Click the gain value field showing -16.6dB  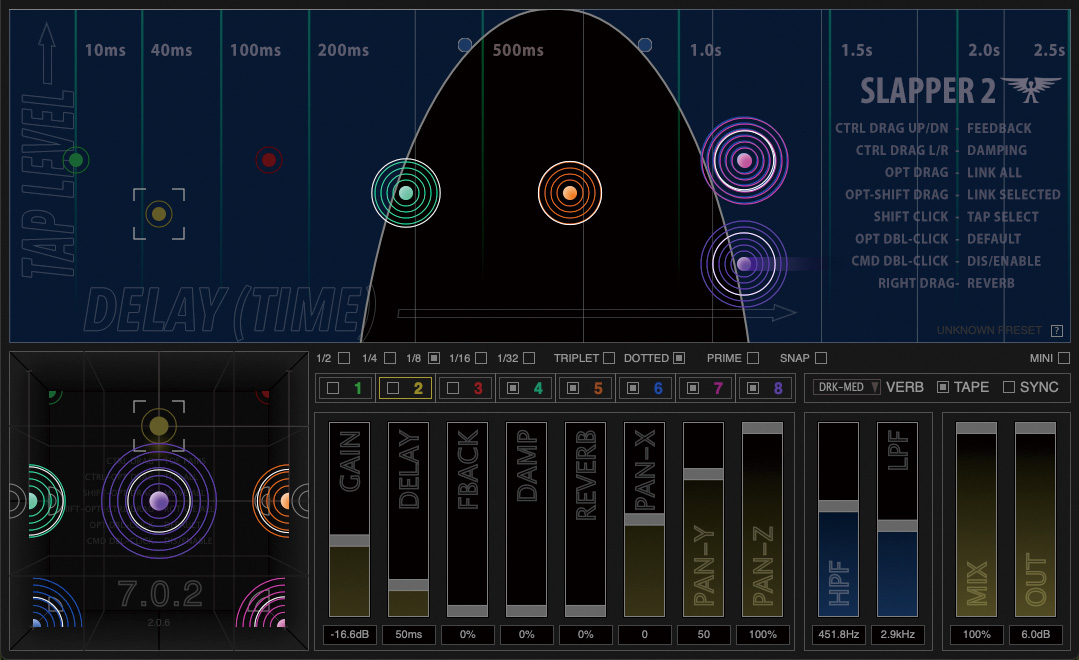point(350,635)
